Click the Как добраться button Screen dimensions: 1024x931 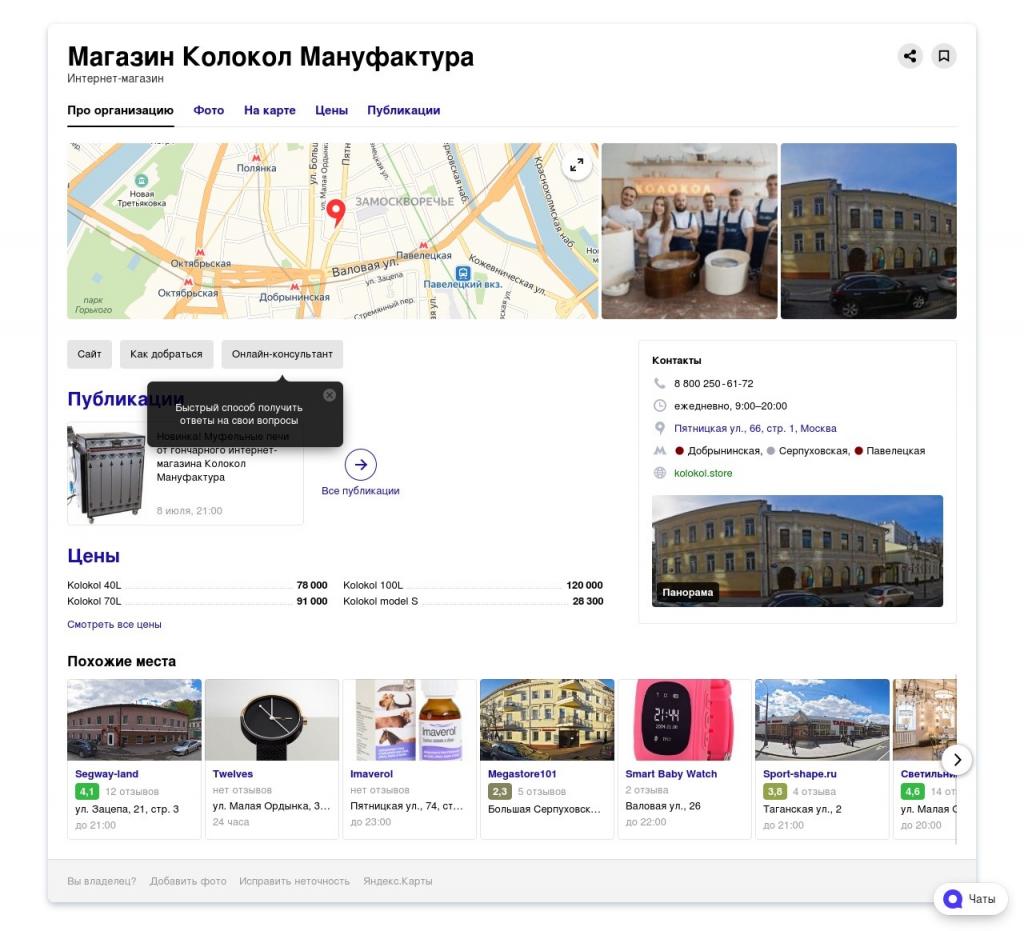click(166, 354)
